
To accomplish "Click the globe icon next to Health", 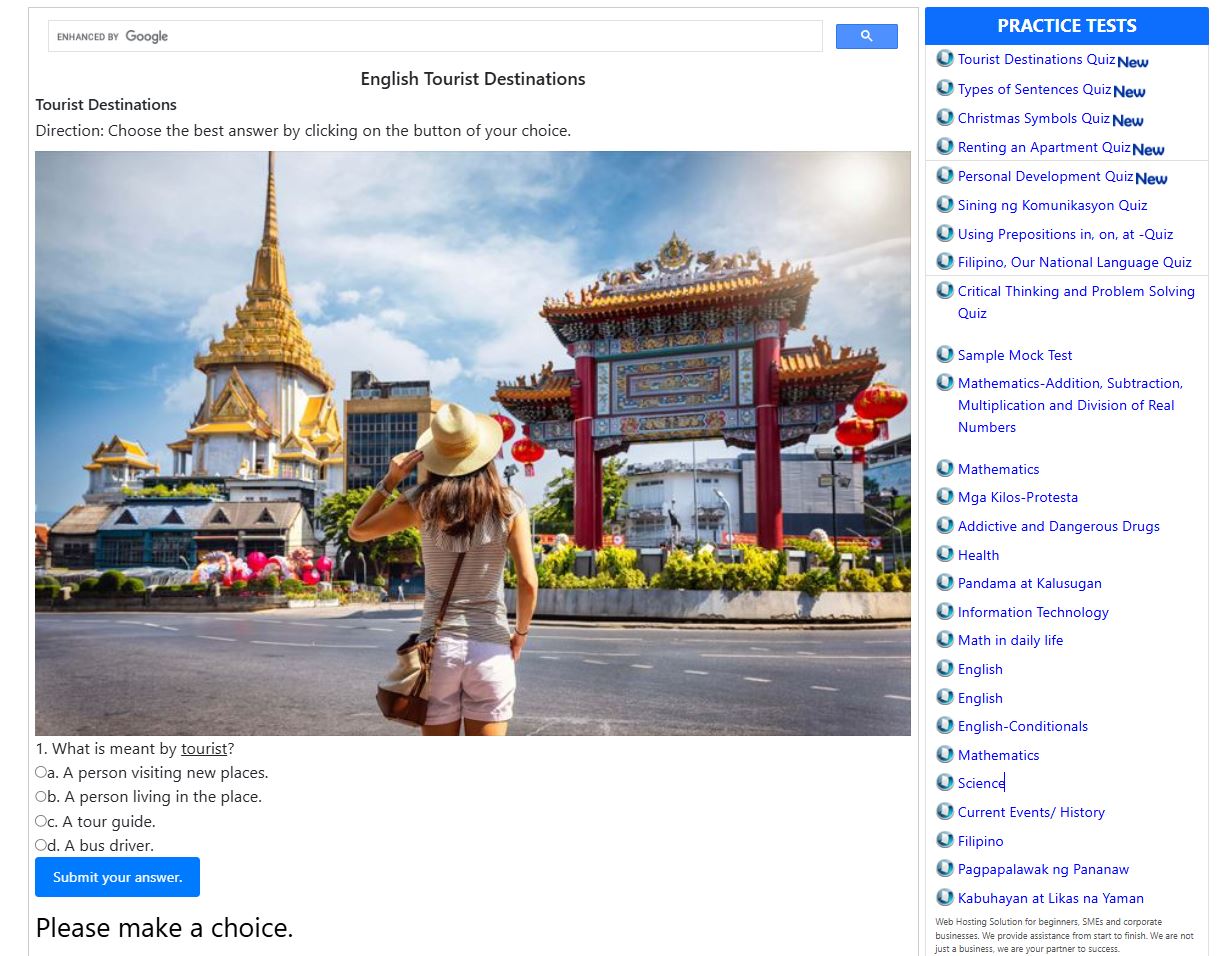I will pos(944,554).
